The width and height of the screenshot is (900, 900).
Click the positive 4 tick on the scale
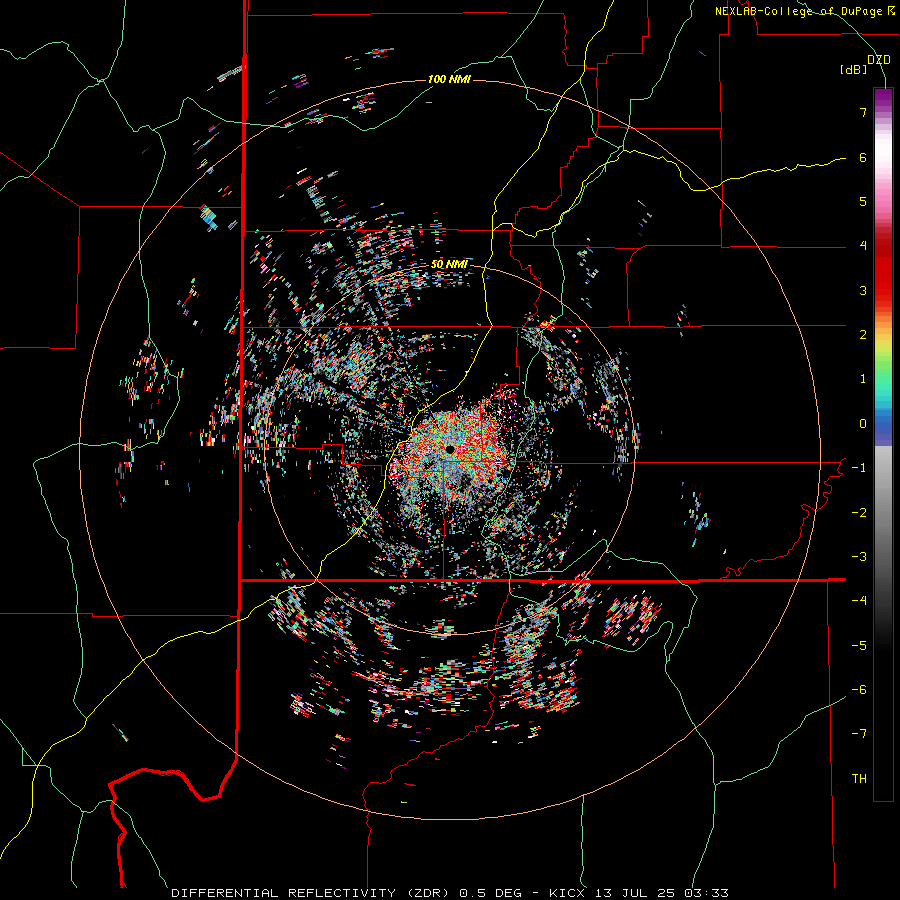click(863, 246)
